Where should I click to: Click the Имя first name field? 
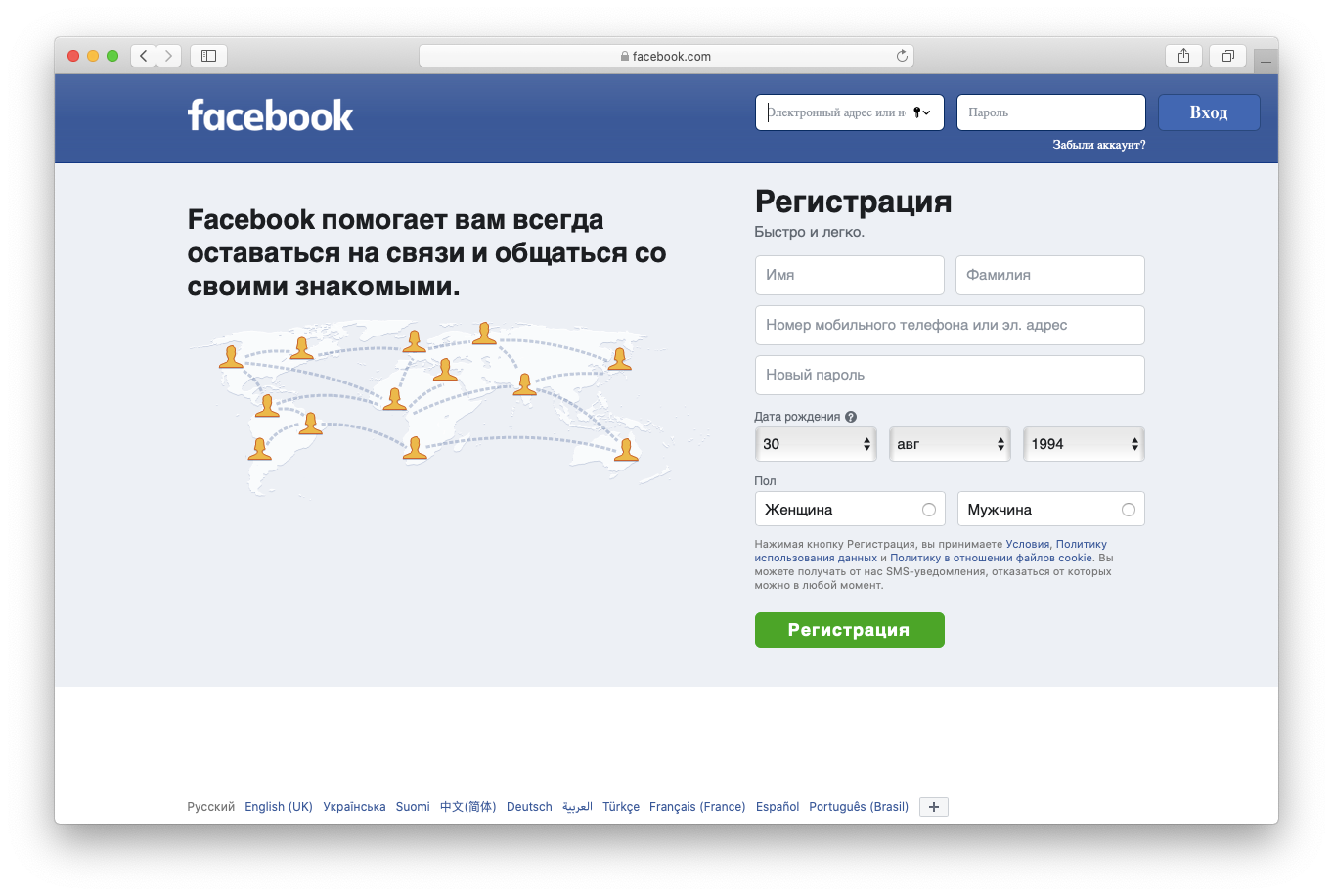pyautogui.click(x=849, y=276)
